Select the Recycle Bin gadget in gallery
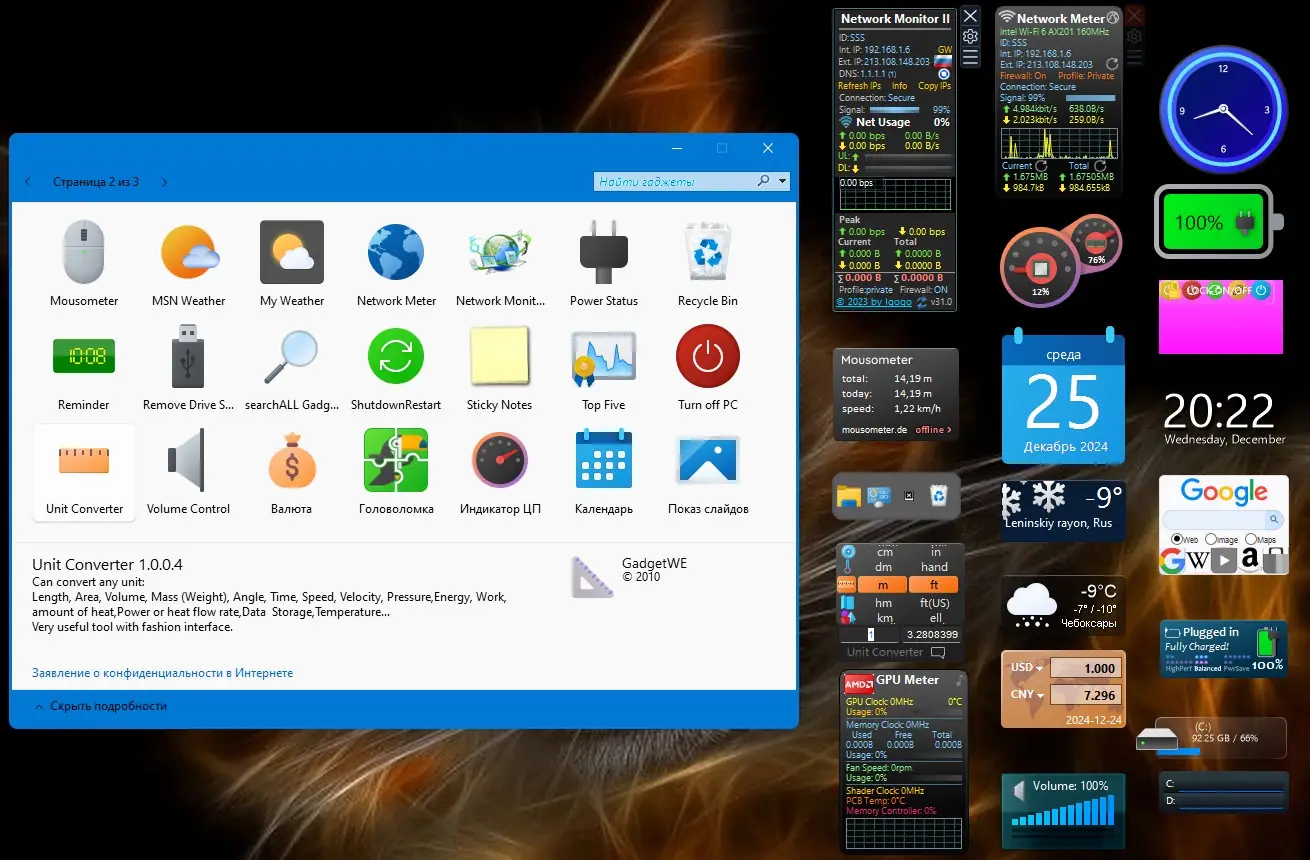The height and width of the screenshot is (860, 1310). [708, 252]
